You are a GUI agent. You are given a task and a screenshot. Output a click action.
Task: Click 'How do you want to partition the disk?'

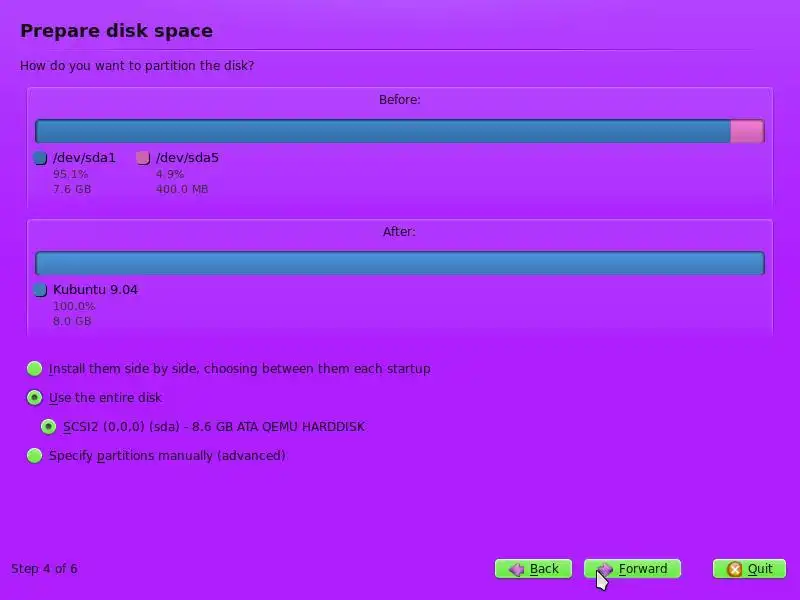[x=137, y=66]
